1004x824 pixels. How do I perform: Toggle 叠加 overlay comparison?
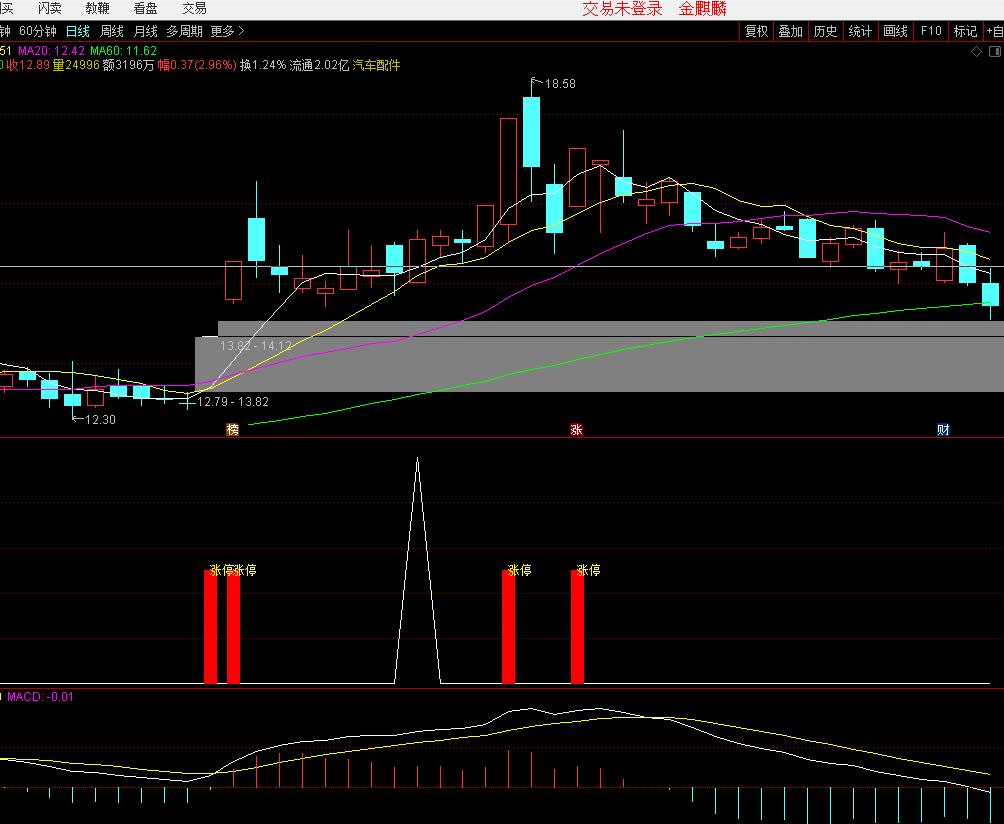point(791,31)
